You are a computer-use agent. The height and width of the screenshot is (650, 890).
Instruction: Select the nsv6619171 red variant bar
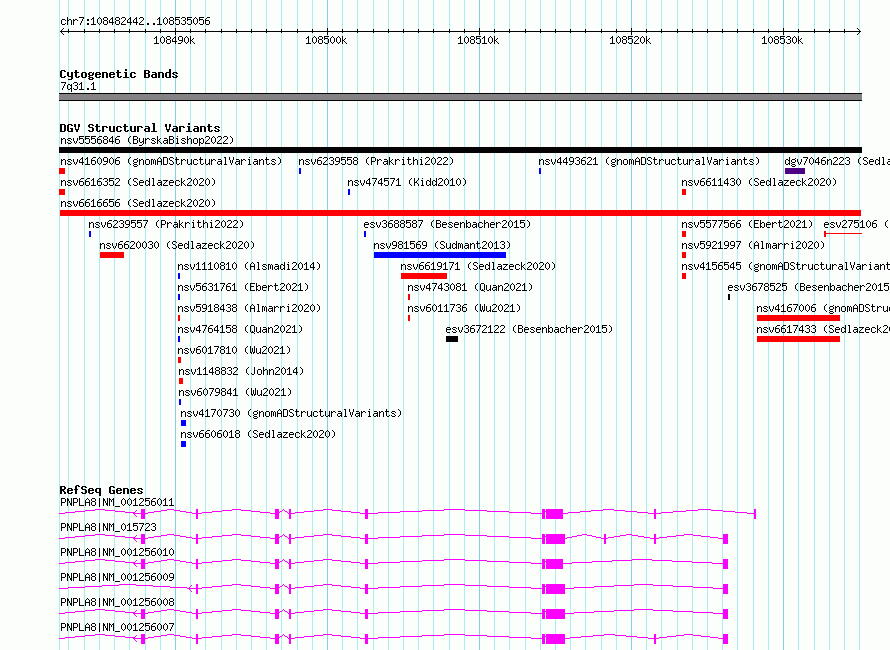click(424, 276)
